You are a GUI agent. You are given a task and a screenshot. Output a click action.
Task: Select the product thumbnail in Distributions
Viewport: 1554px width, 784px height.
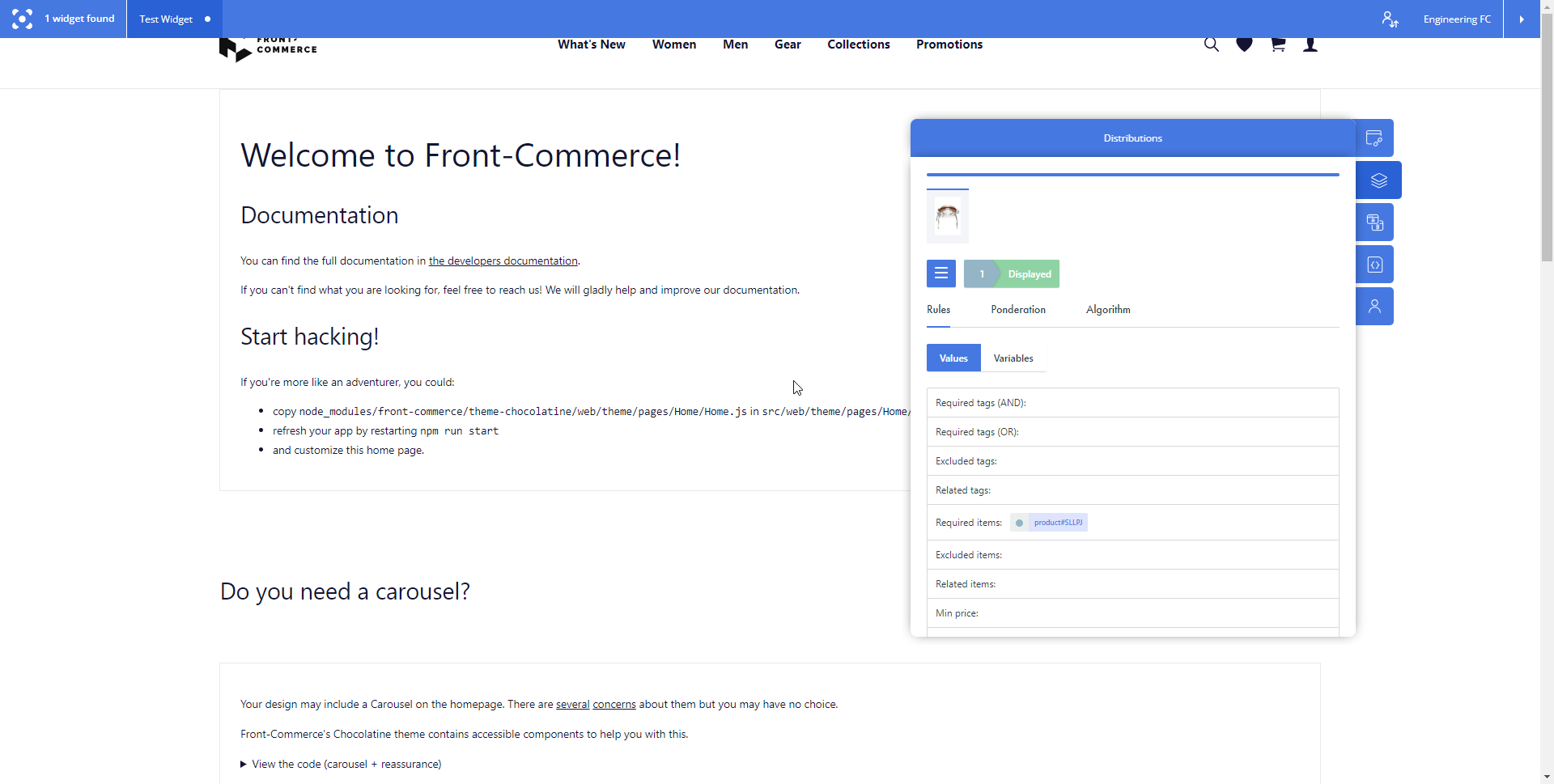tap(948, 217)
